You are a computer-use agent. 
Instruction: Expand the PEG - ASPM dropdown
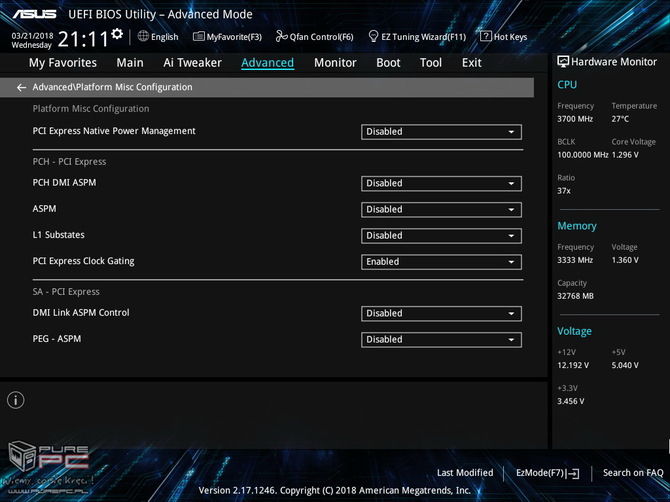pyautogui.click(x=441, y=340)
